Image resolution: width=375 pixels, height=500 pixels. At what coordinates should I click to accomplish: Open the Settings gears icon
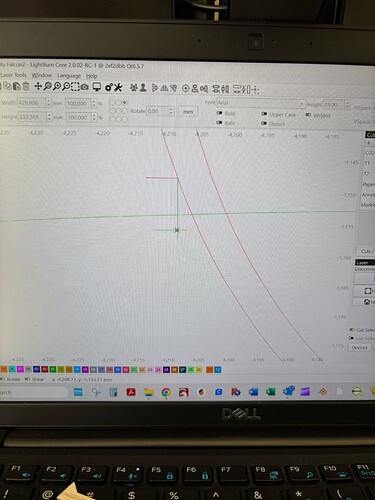click(109, 88)
